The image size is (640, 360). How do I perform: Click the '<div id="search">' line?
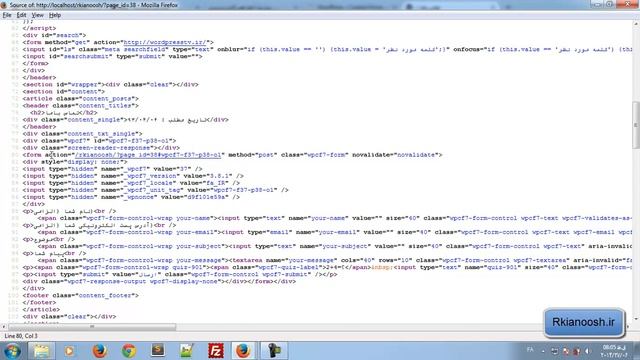point(54,36)
